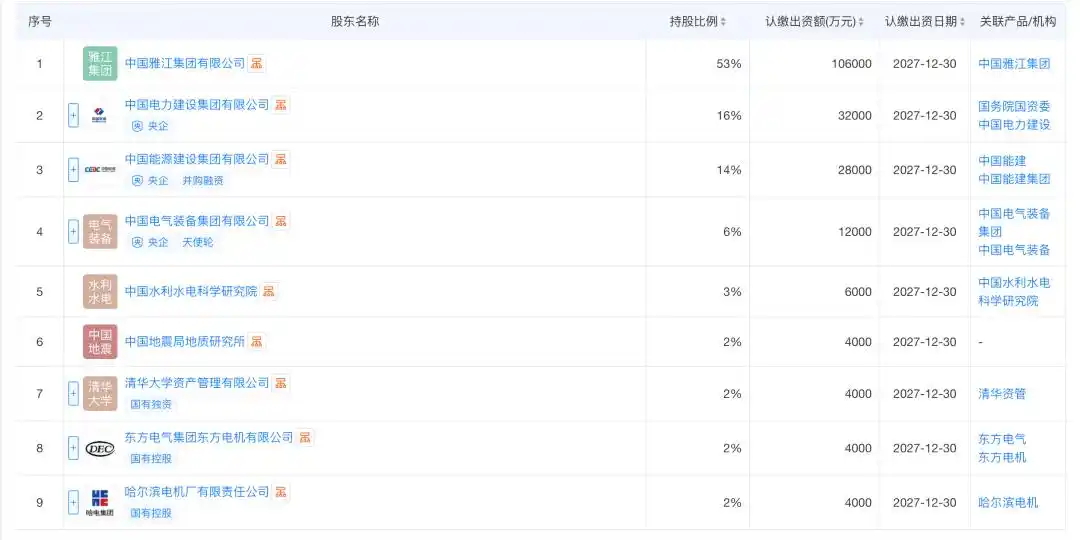The width and height of the screenshot is (1080, 540).
Task: Expand the 中国电力建设集团 shareholder row
Action: pos(73,116)
